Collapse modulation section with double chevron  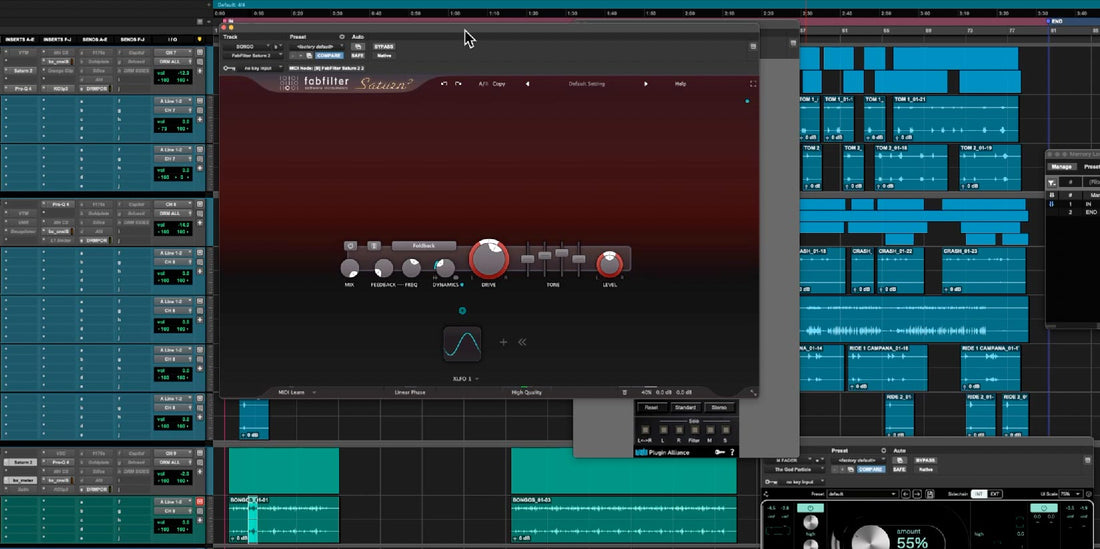pos(522,342)
